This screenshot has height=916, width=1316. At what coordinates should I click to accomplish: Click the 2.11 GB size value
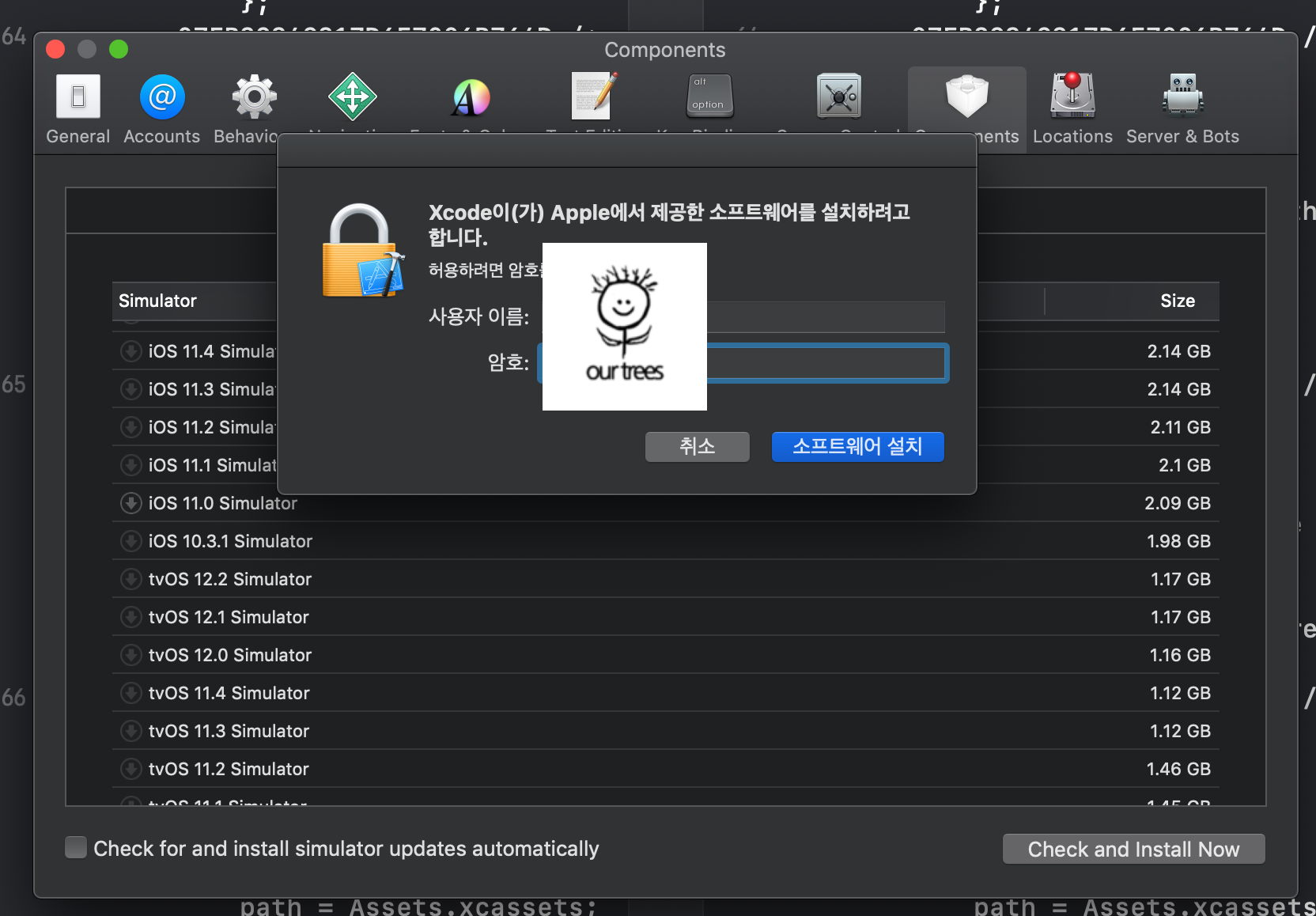(x=1180, y=427)
